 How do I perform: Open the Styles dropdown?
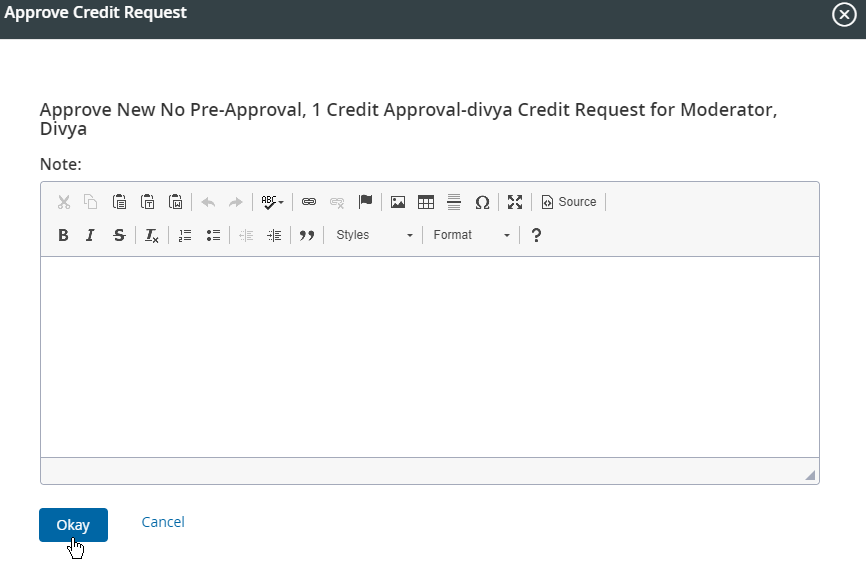[x=374, y=235]
